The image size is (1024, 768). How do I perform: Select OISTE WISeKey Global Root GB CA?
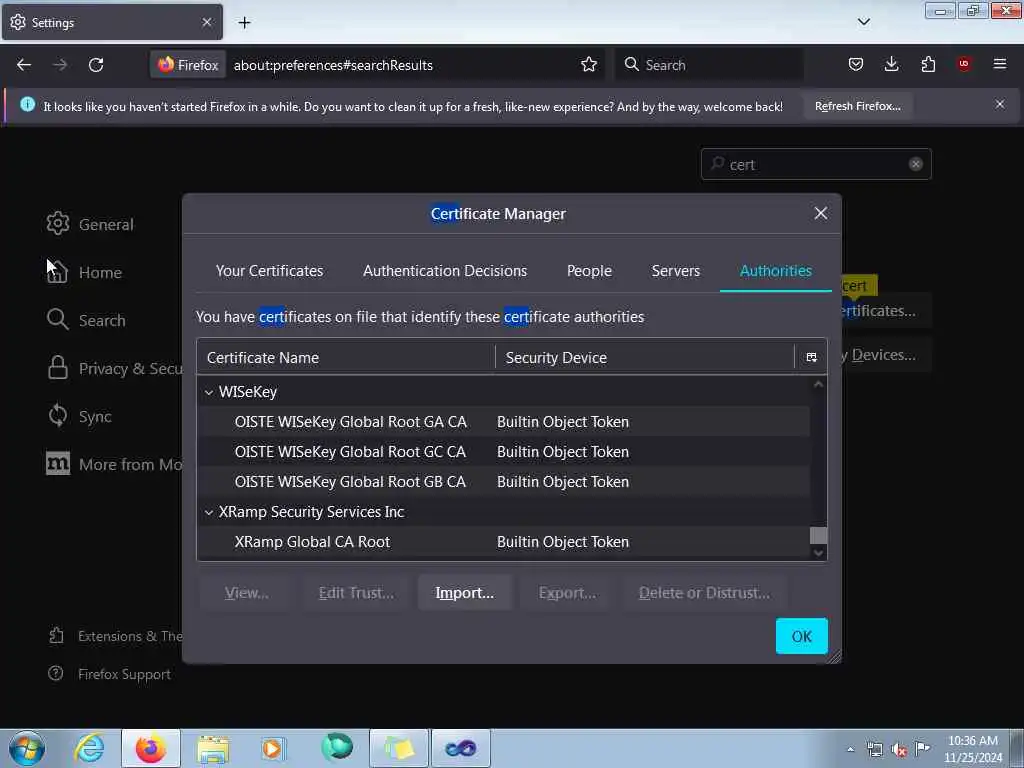tap(504, 482)
